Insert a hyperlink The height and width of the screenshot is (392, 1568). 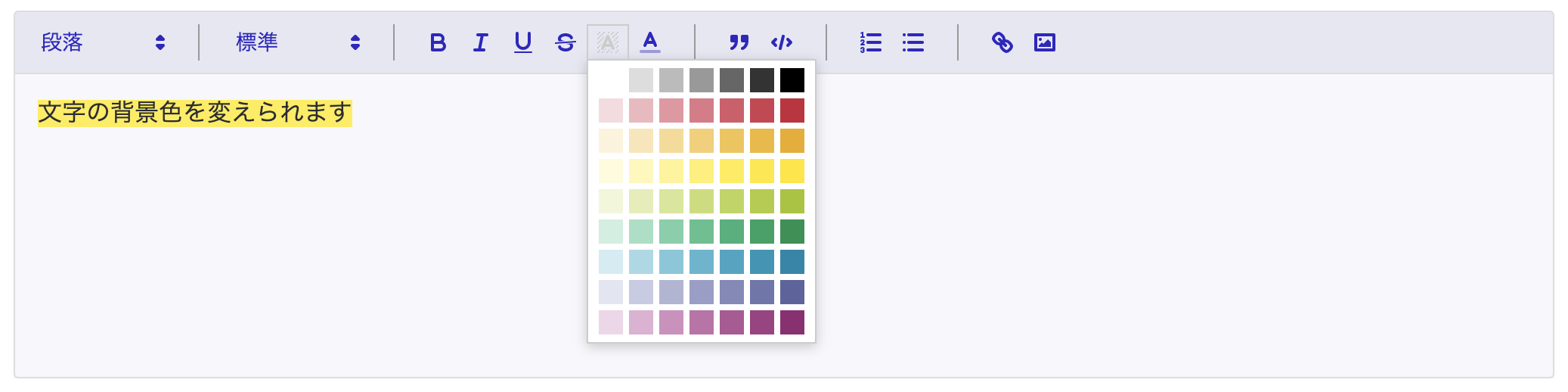tap(1002, 42)
